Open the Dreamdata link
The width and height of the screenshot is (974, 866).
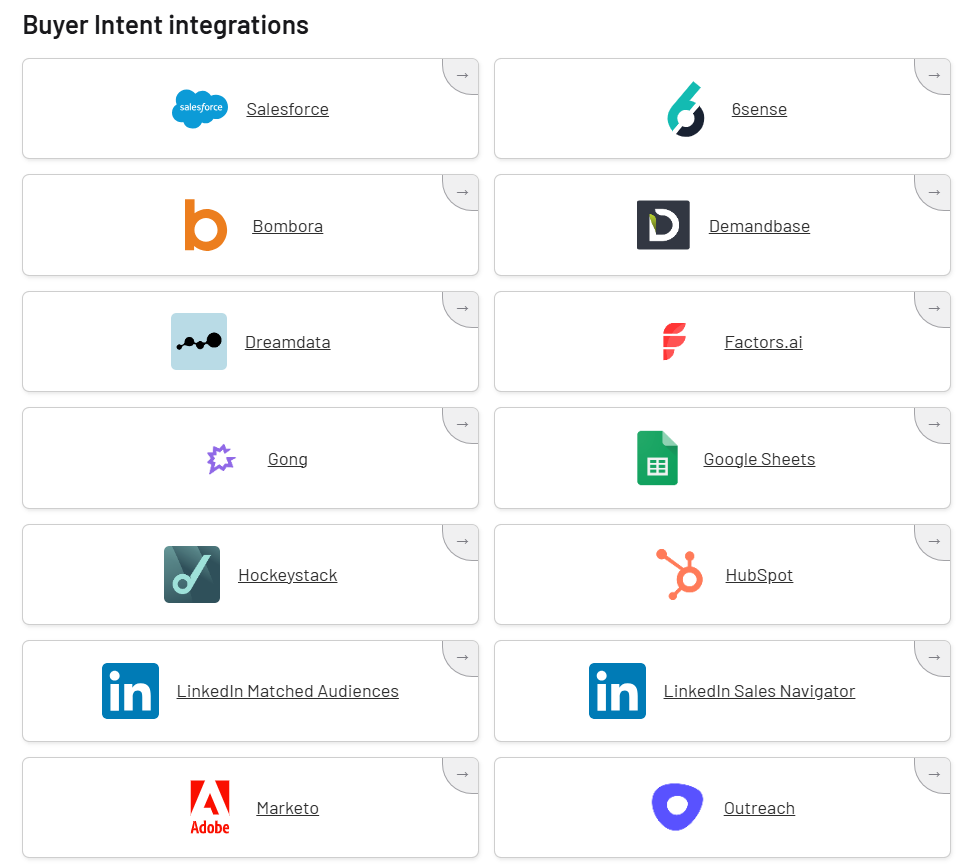[x=288, y=342]
